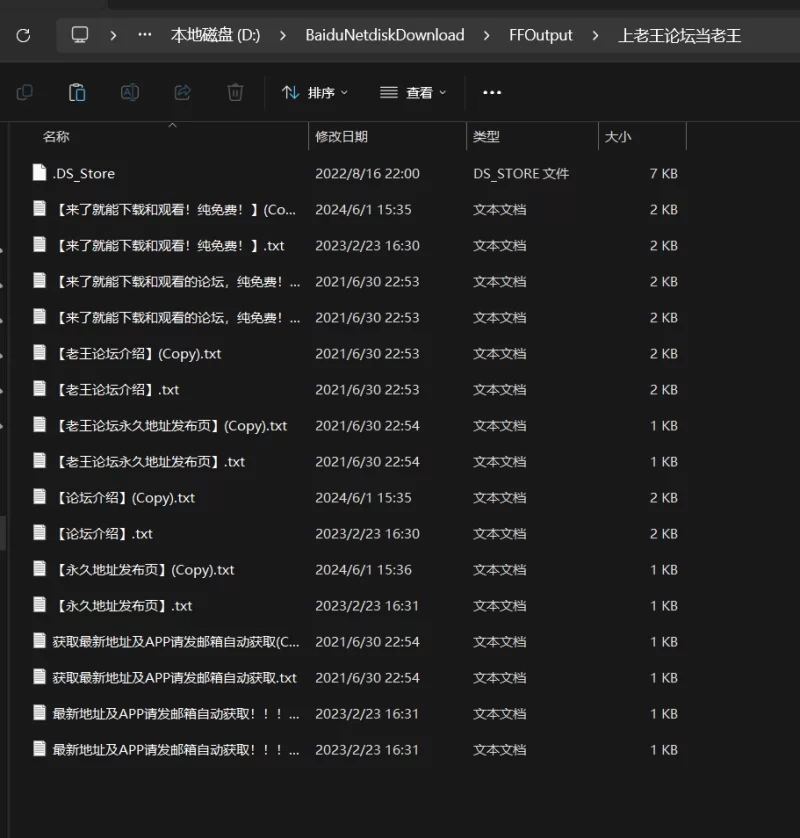
Task: Open 本地磁盘 (D:) in the breadcrumb
Action: click(215, 35)
